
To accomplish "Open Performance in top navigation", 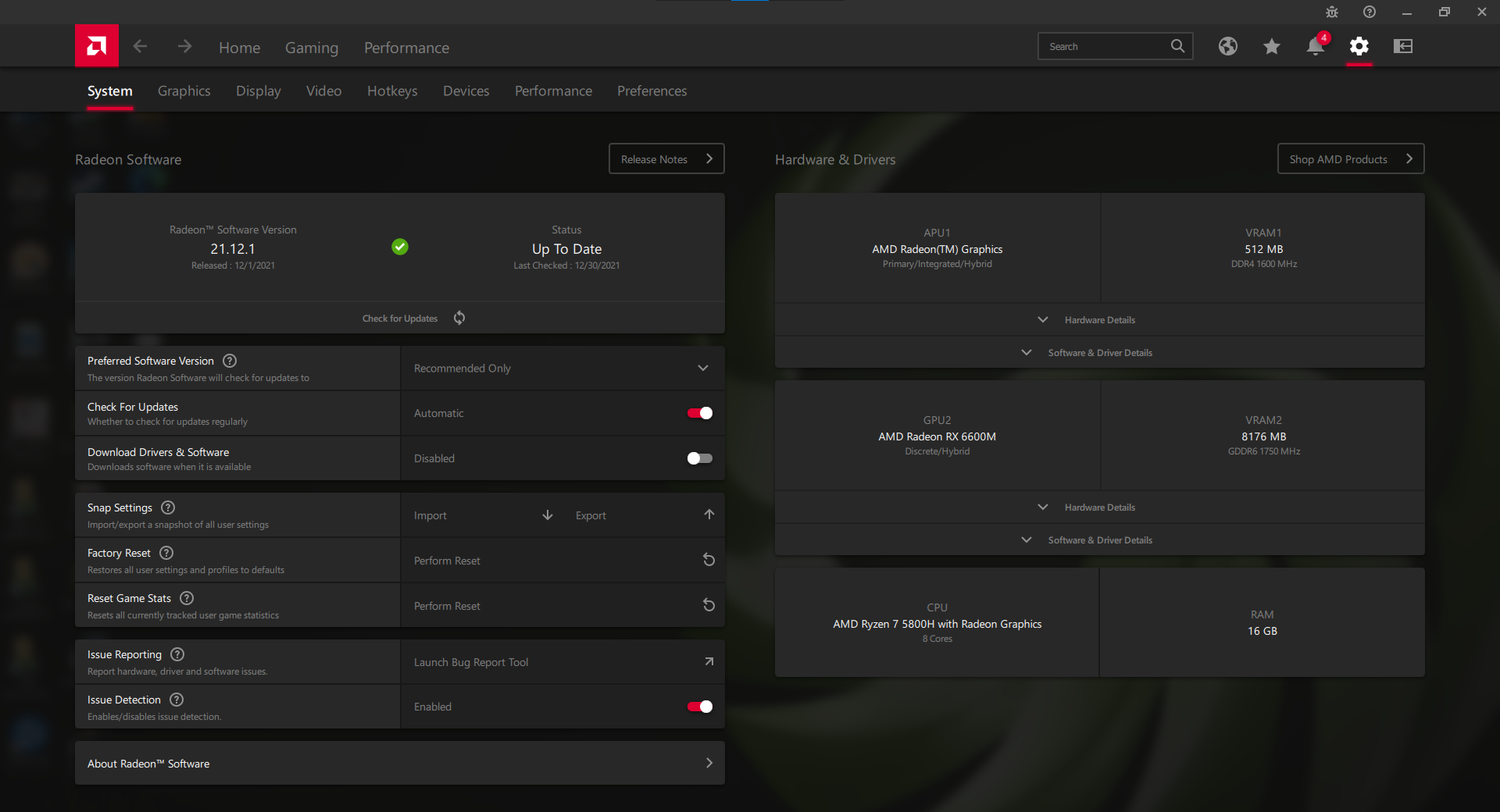I will [407, 48].
